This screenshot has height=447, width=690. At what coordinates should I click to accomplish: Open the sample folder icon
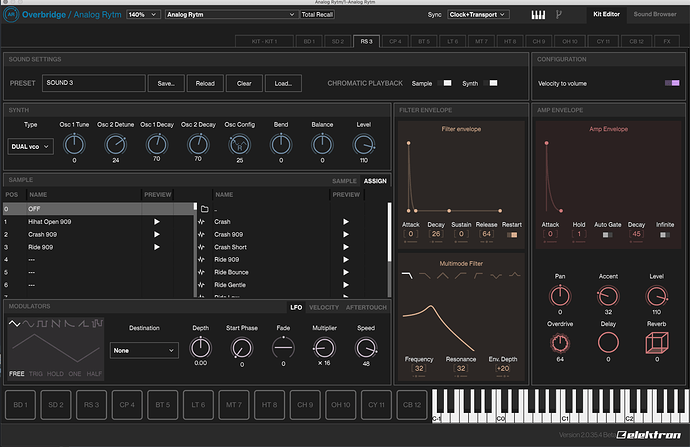click(x=205, y=209)
